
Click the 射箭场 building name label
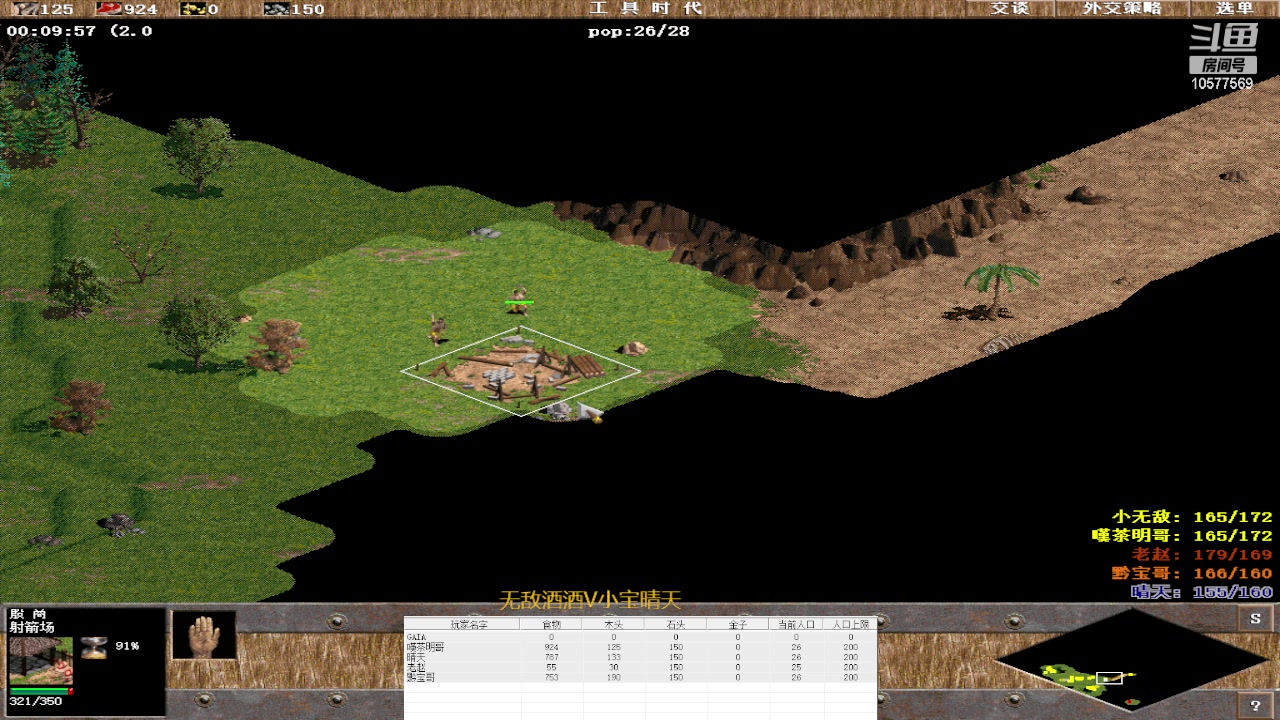[x=32, y=627]
